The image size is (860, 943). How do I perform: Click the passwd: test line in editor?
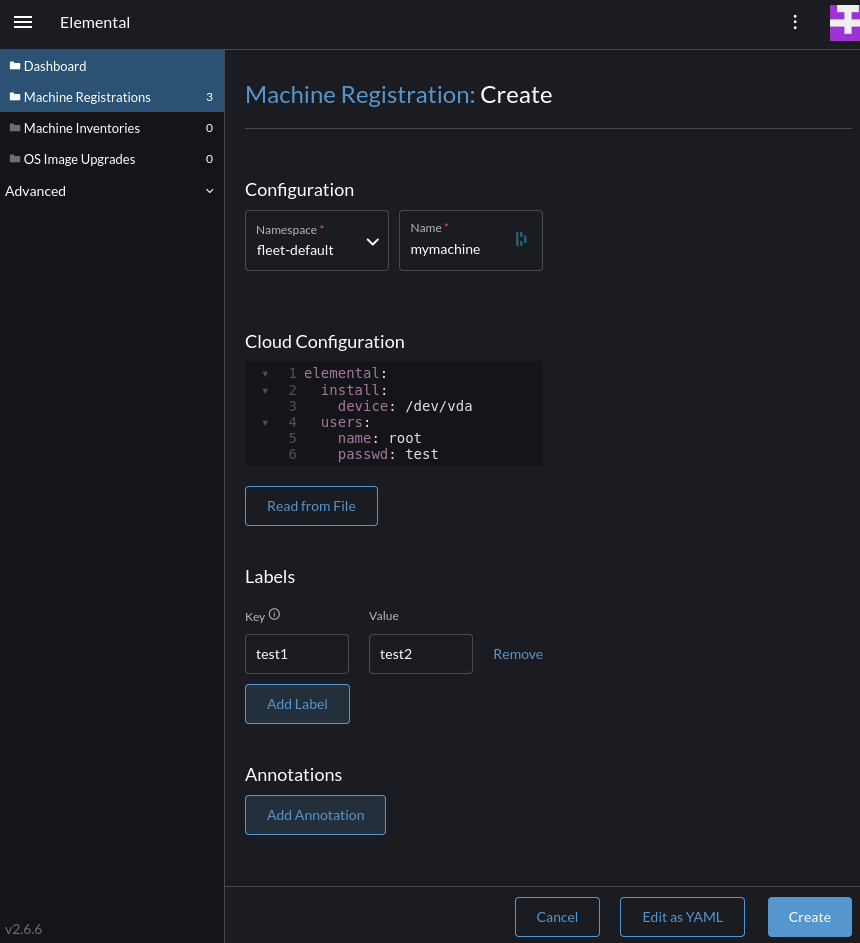click(388, 455)
